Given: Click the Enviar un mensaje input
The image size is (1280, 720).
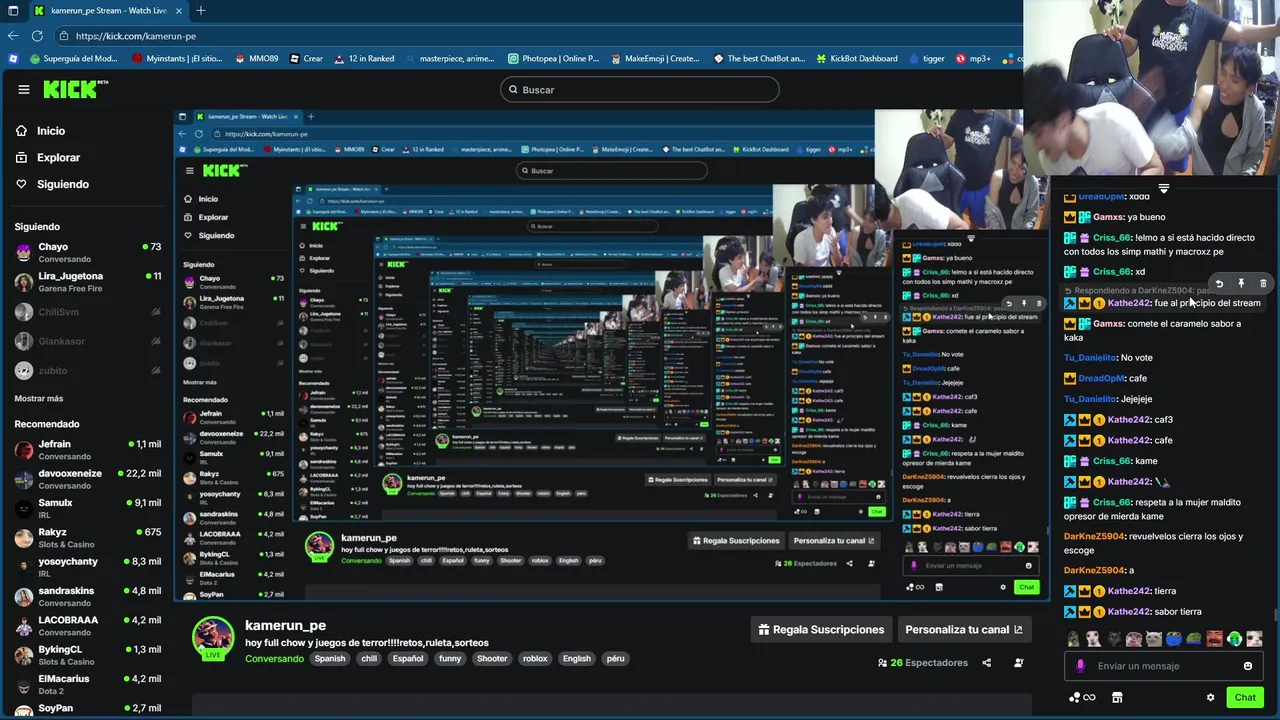Looking at the screenshot, I should click(1163, 666).
